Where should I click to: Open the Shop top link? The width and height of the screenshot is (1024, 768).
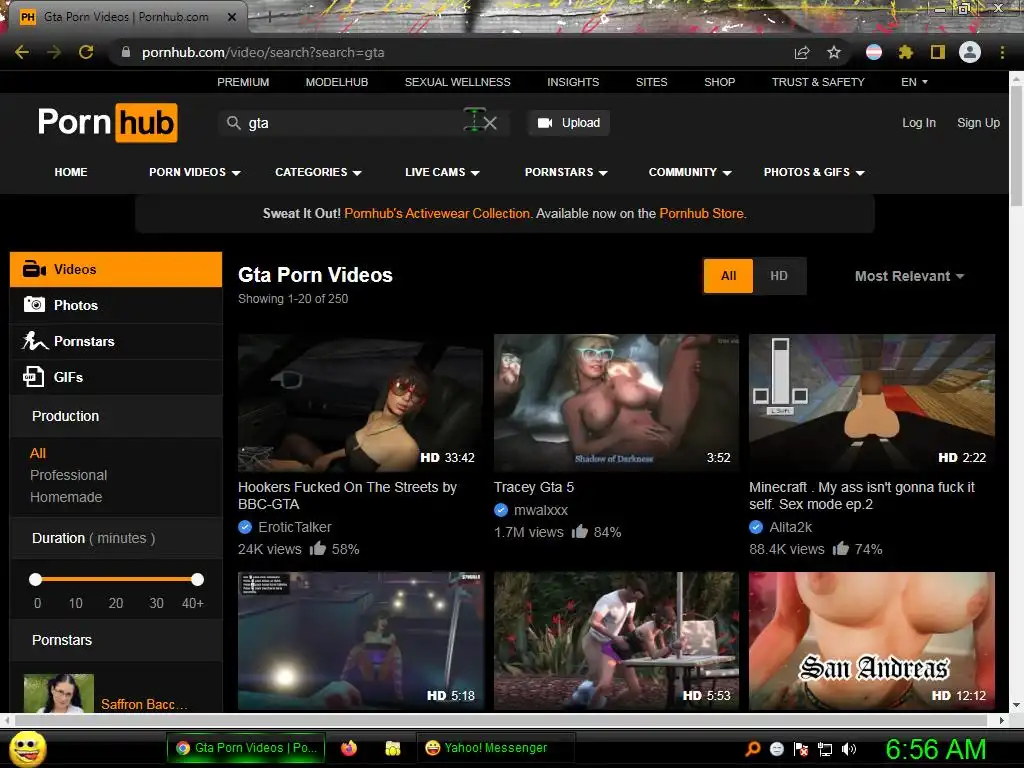tap(719, 82)
